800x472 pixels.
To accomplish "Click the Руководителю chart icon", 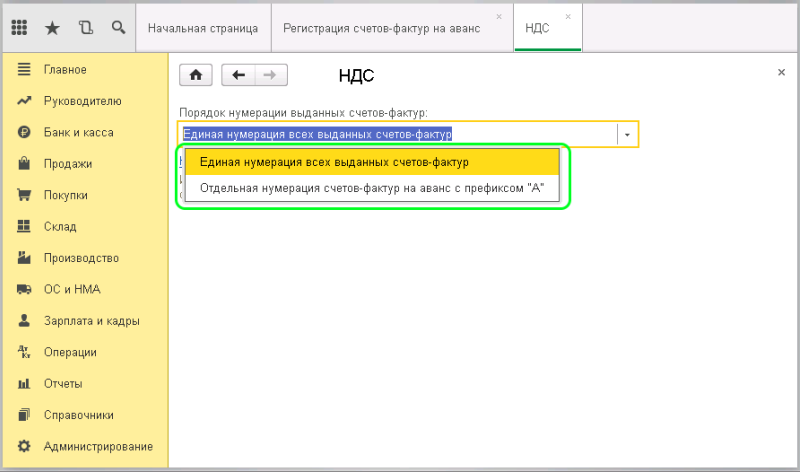I will click(x=24, y=101).
